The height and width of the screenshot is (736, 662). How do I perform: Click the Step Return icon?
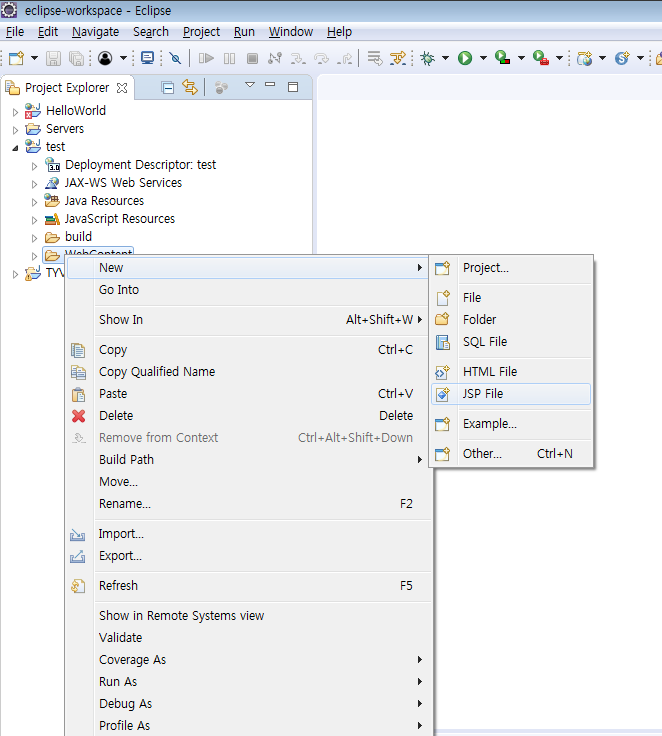[x=345, y=58]
